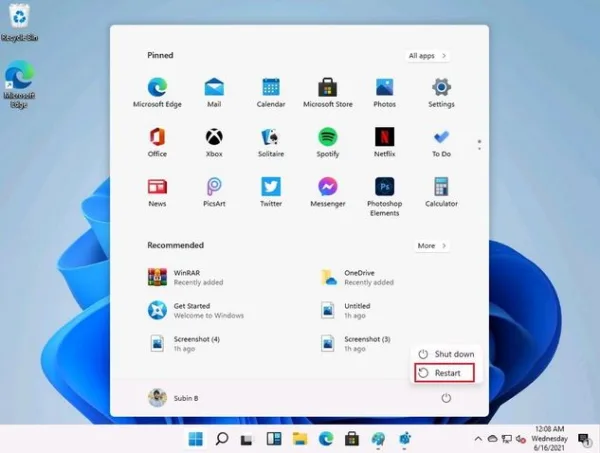Open the To Do app

click(441, 142)
